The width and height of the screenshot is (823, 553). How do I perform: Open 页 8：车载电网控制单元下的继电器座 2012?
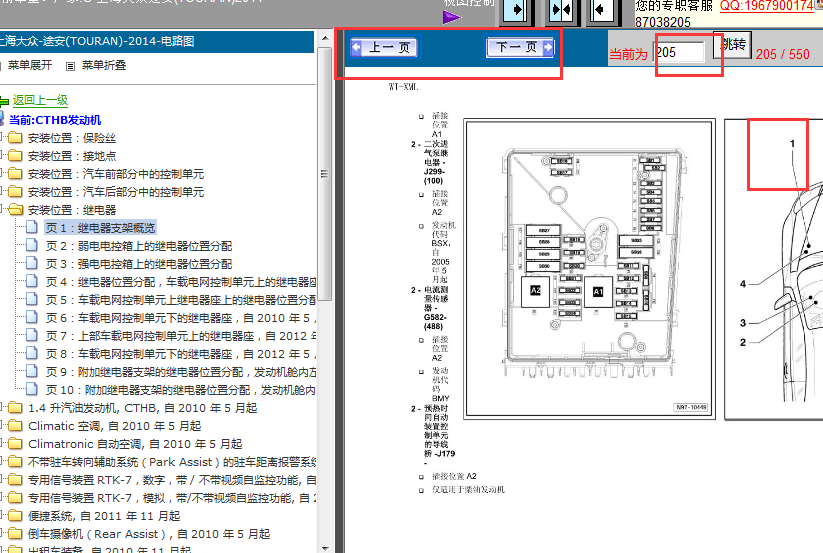click(x=181, y=354)
